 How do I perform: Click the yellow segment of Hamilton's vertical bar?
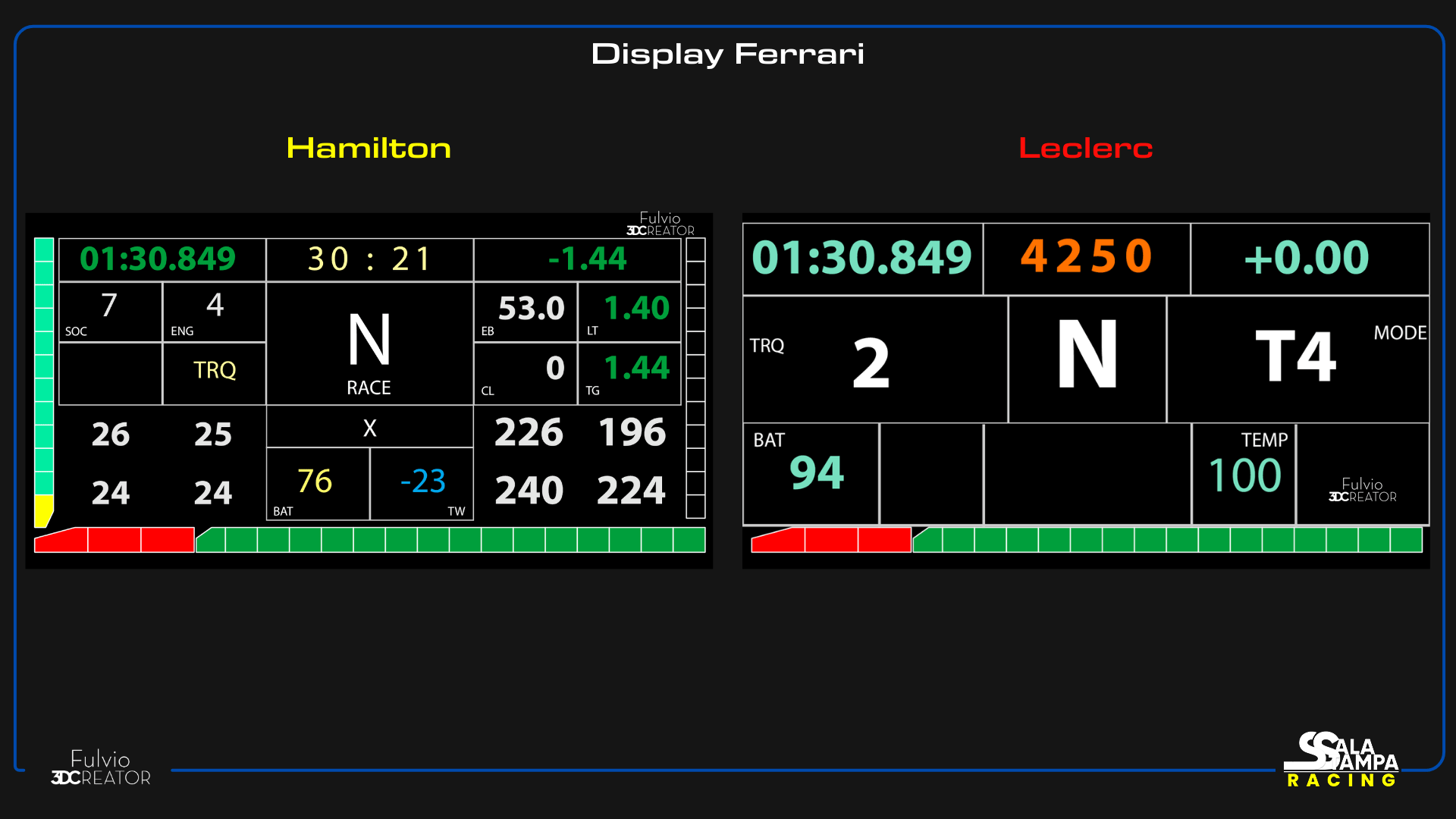(43, 509)
